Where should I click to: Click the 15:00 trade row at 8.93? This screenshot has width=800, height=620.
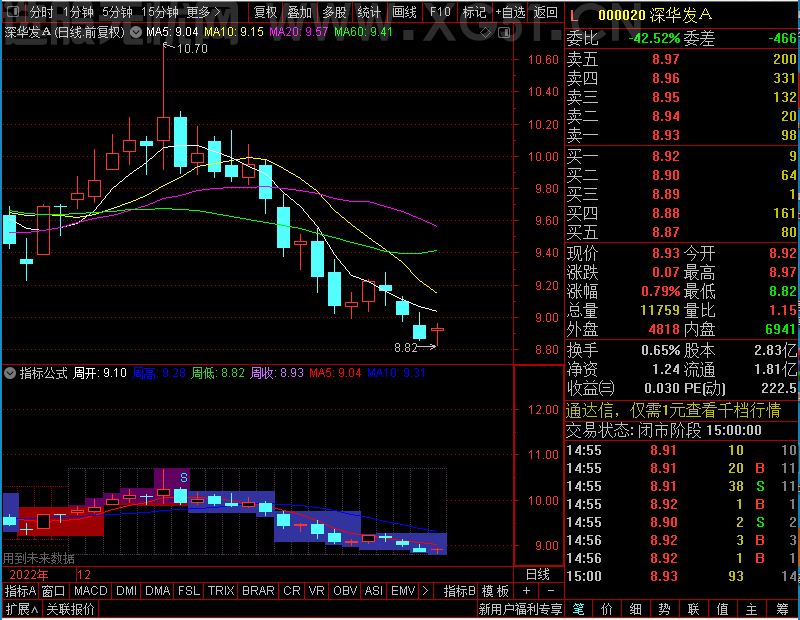click(682, 576)
